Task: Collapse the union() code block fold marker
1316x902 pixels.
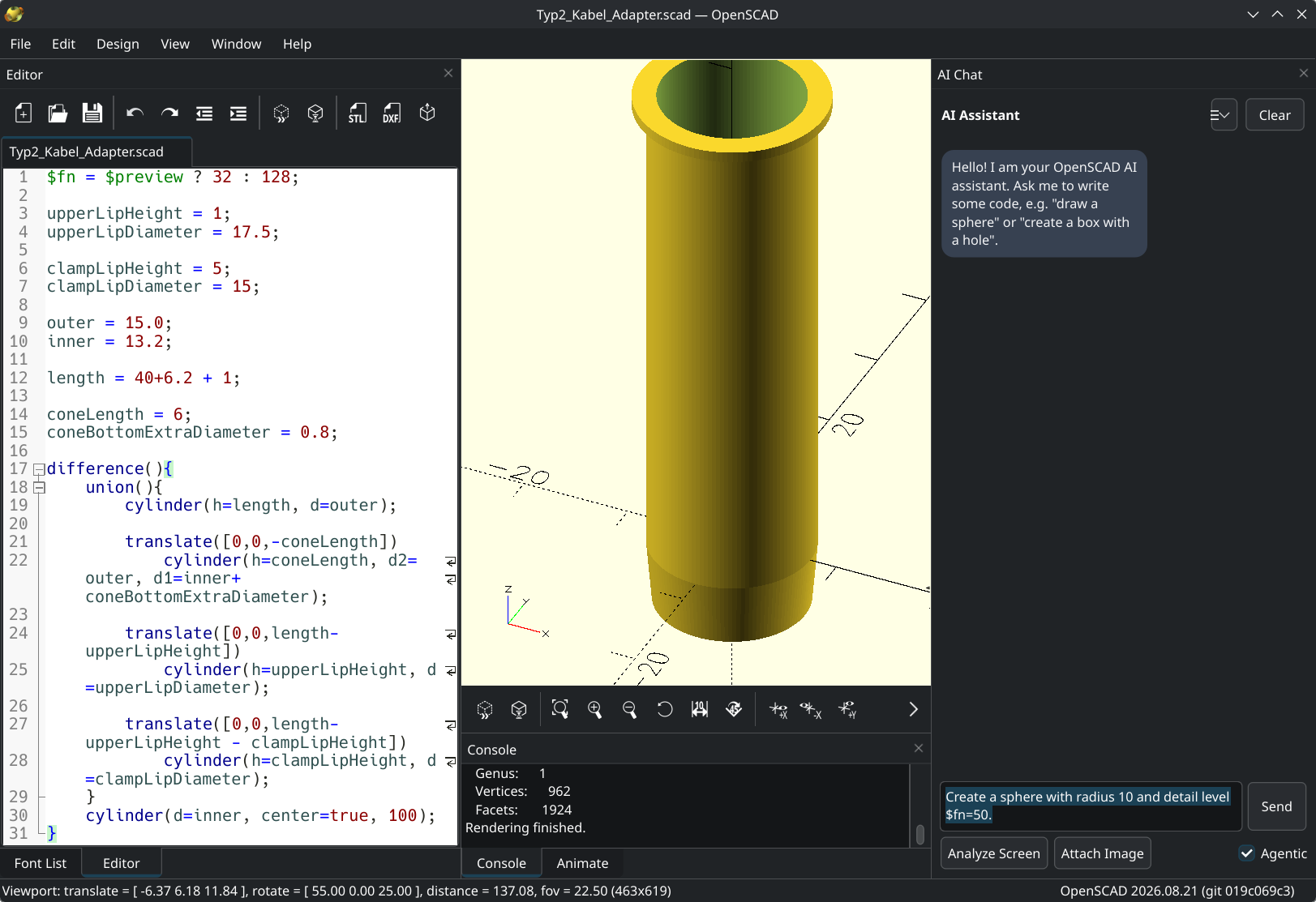Action: click(39, 488)
